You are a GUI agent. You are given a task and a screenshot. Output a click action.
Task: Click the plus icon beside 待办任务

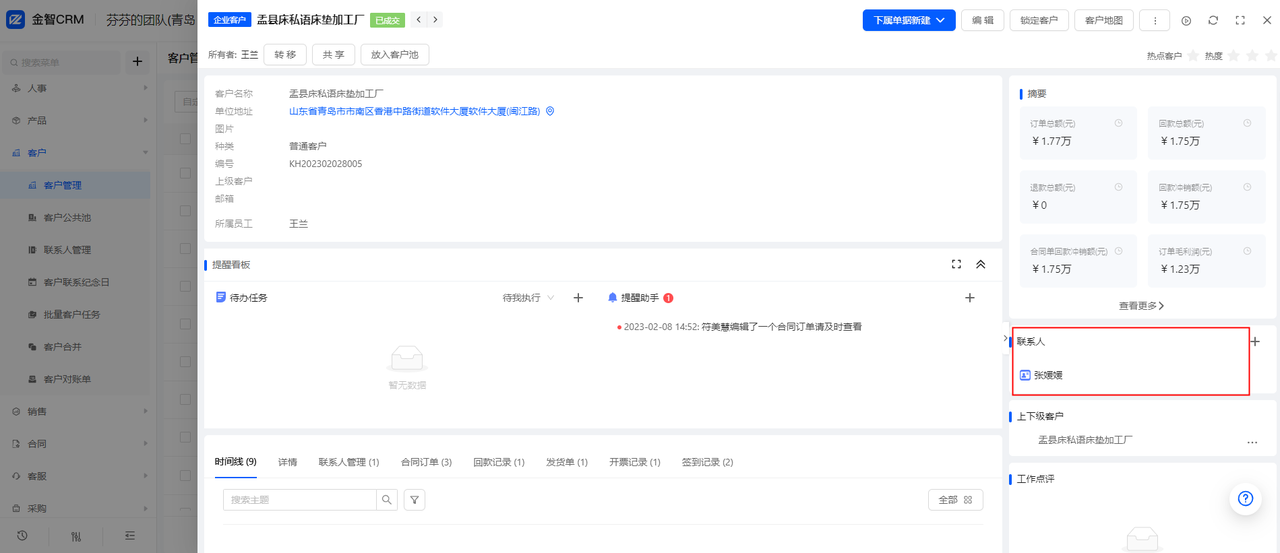pos(578,298)
